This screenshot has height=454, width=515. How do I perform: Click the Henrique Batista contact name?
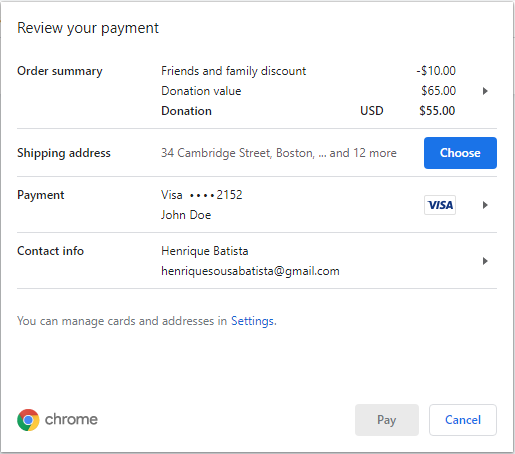coord(205,251)
